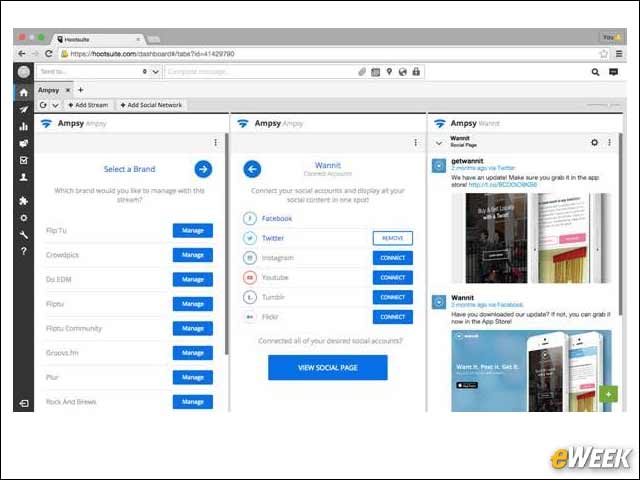Open the Home streams sidebar icon

(24, 92)
